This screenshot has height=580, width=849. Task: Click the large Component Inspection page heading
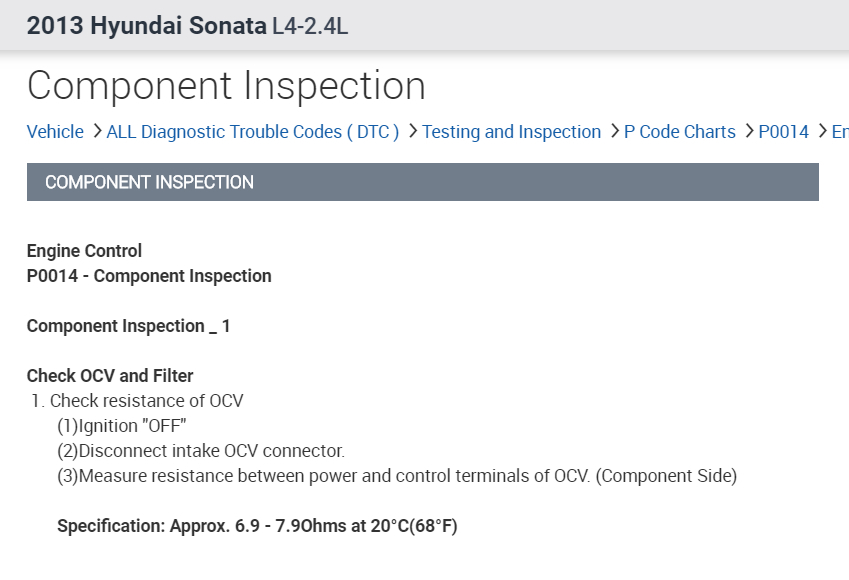coord(226,86)
